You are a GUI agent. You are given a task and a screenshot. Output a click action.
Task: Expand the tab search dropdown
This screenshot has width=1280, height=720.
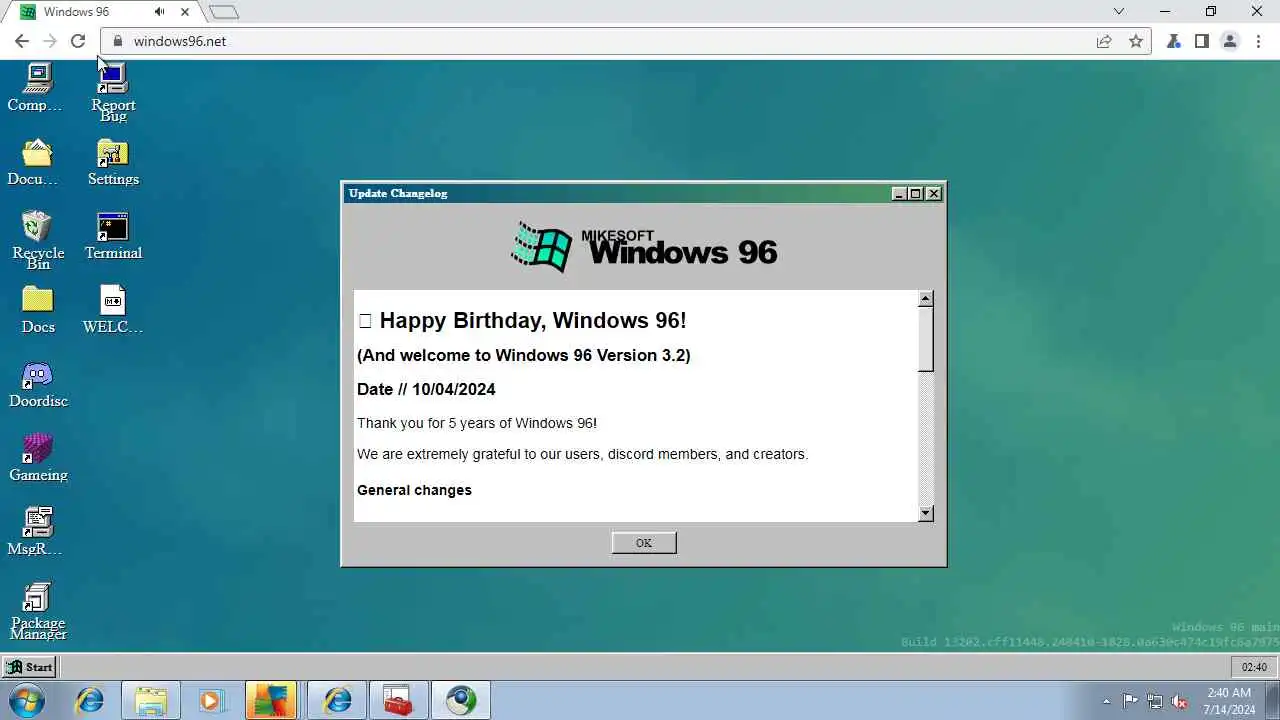pyautogui.click(x=1119, y=12)
